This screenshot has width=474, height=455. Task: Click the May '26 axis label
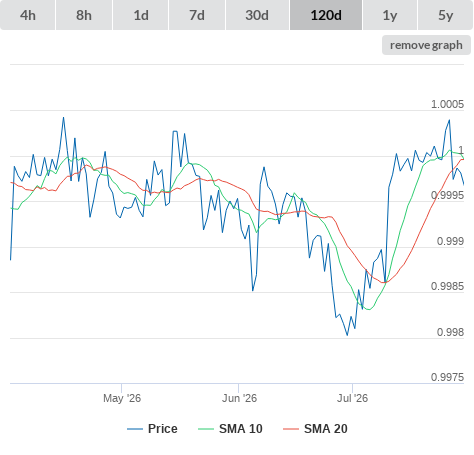tap(122, 398)
